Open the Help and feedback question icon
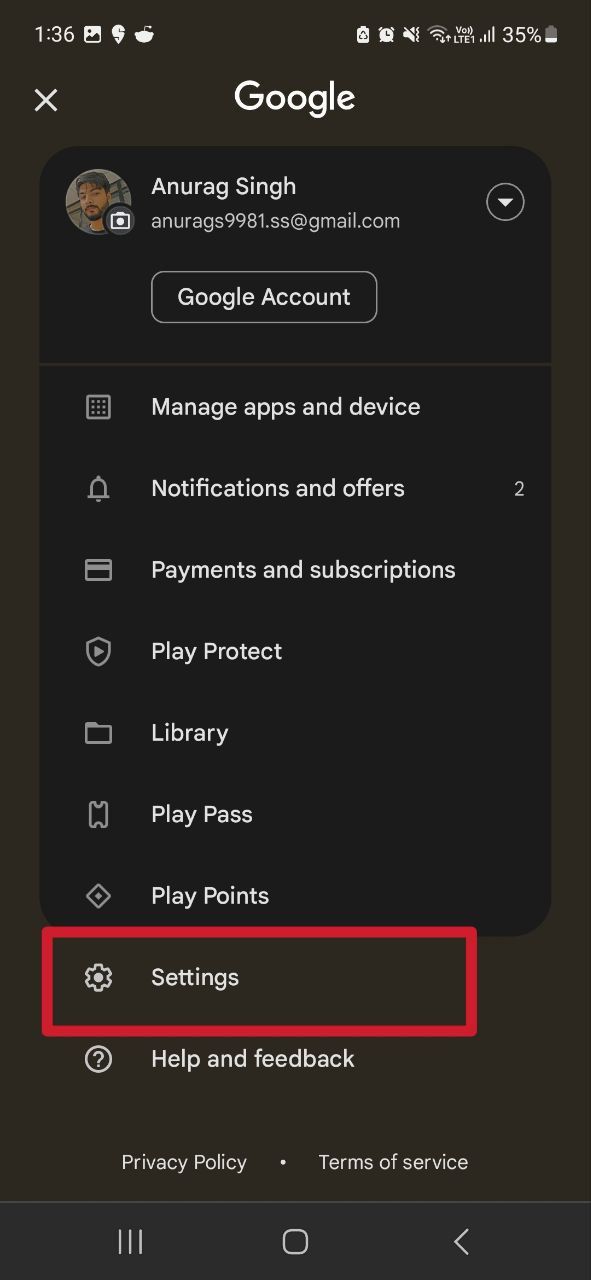This screenshot has height=1280, width=591. 98,1058
